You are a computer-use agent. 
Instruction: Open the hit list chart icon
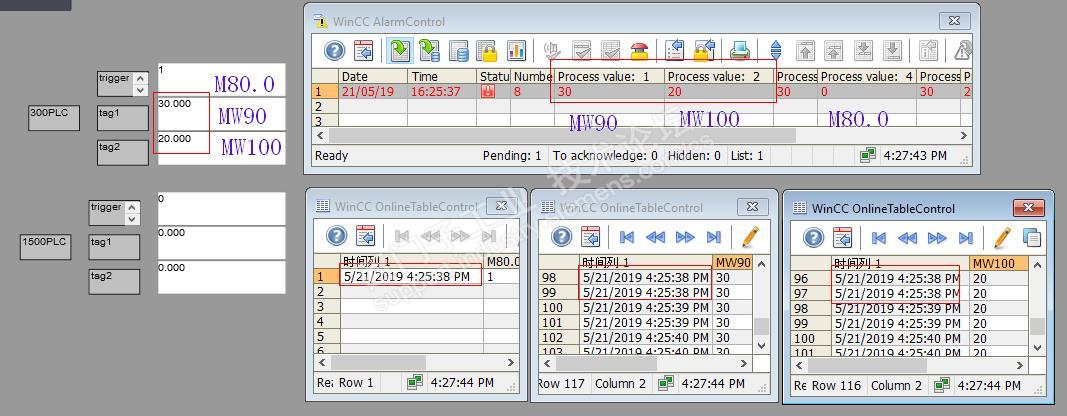(x=517, y=50)
